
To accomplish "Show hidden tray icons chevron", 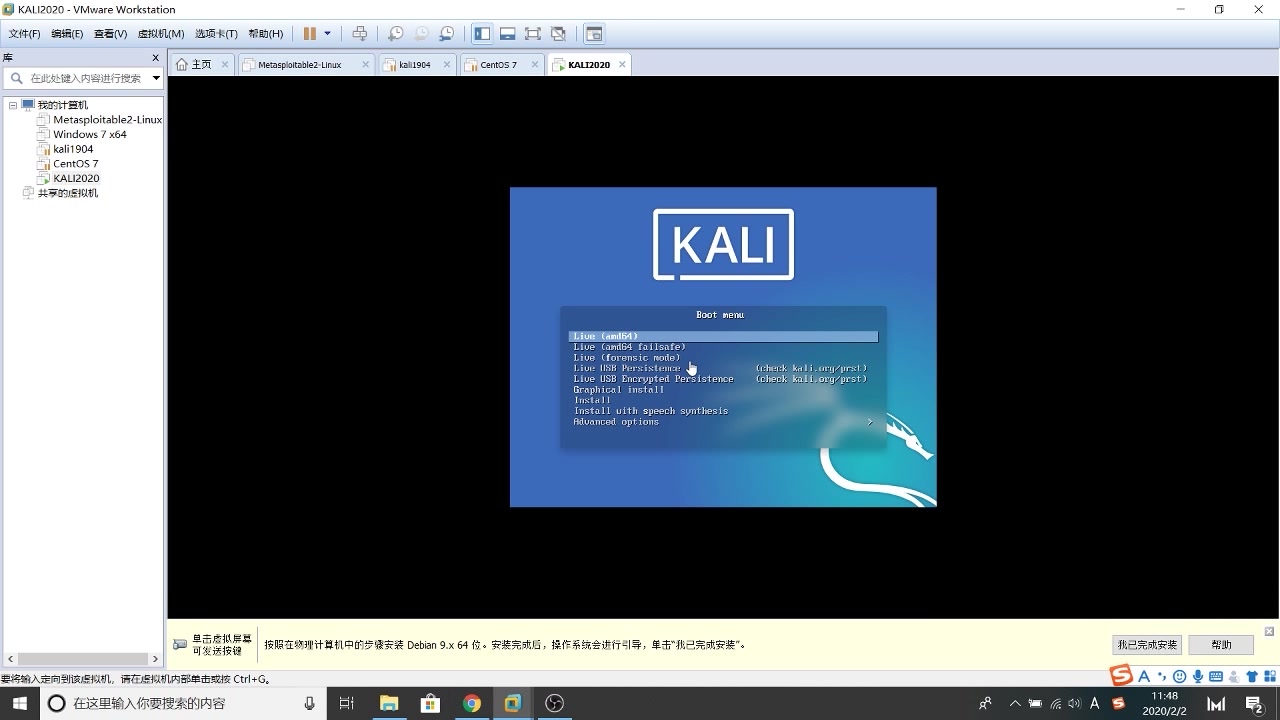I will [x=1015, y=703].
